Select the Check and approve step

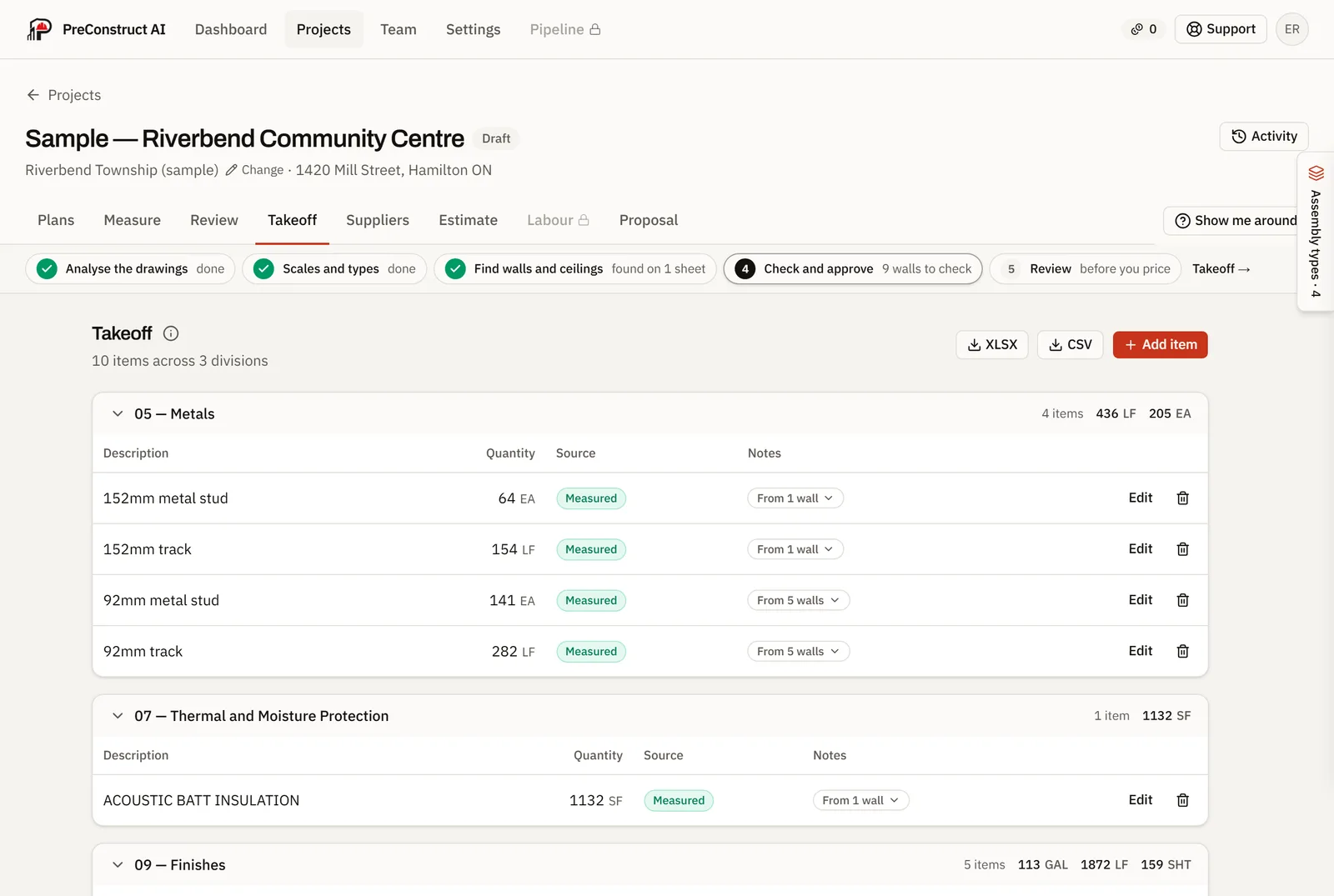click(x=853, y=269)
